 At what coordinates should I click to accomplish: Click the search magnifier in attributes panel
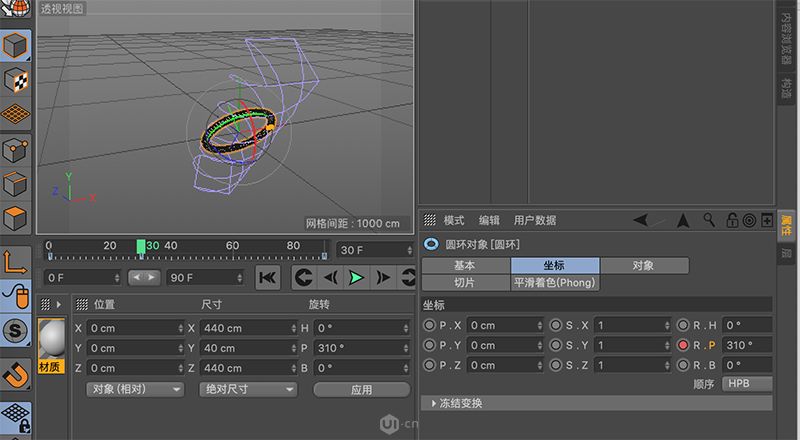[x=709, y=220]
